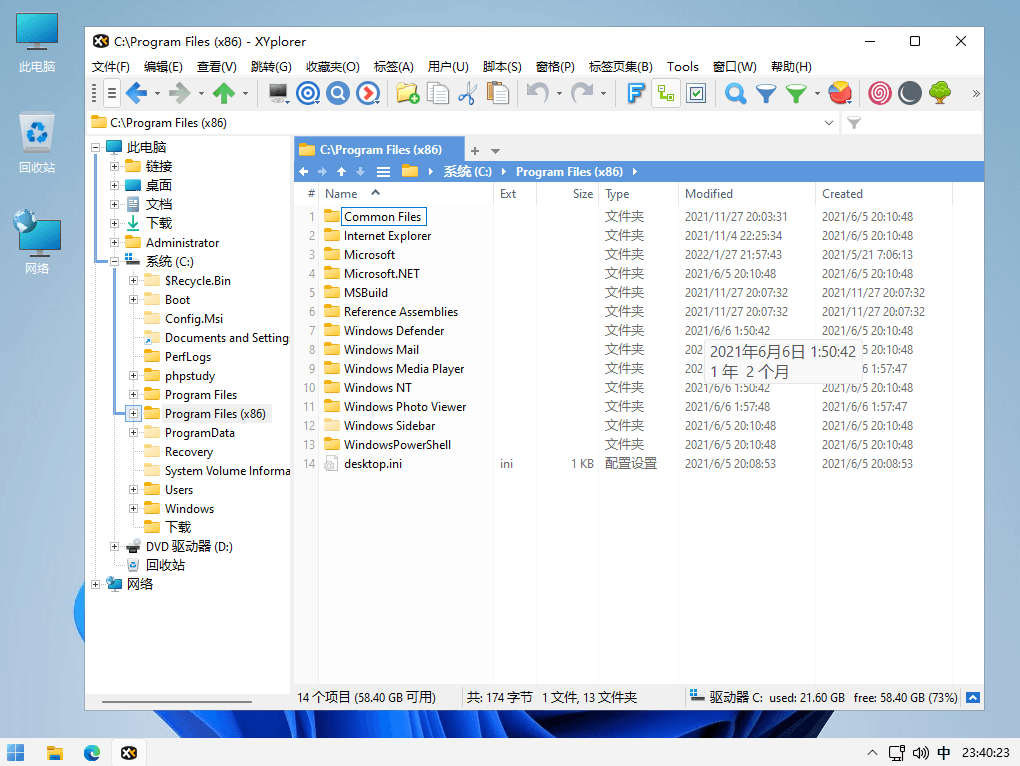Open Microsoft Edge from taskbar
The height and width of the screenshot is (766, 1020).
(x=92, y=752)
